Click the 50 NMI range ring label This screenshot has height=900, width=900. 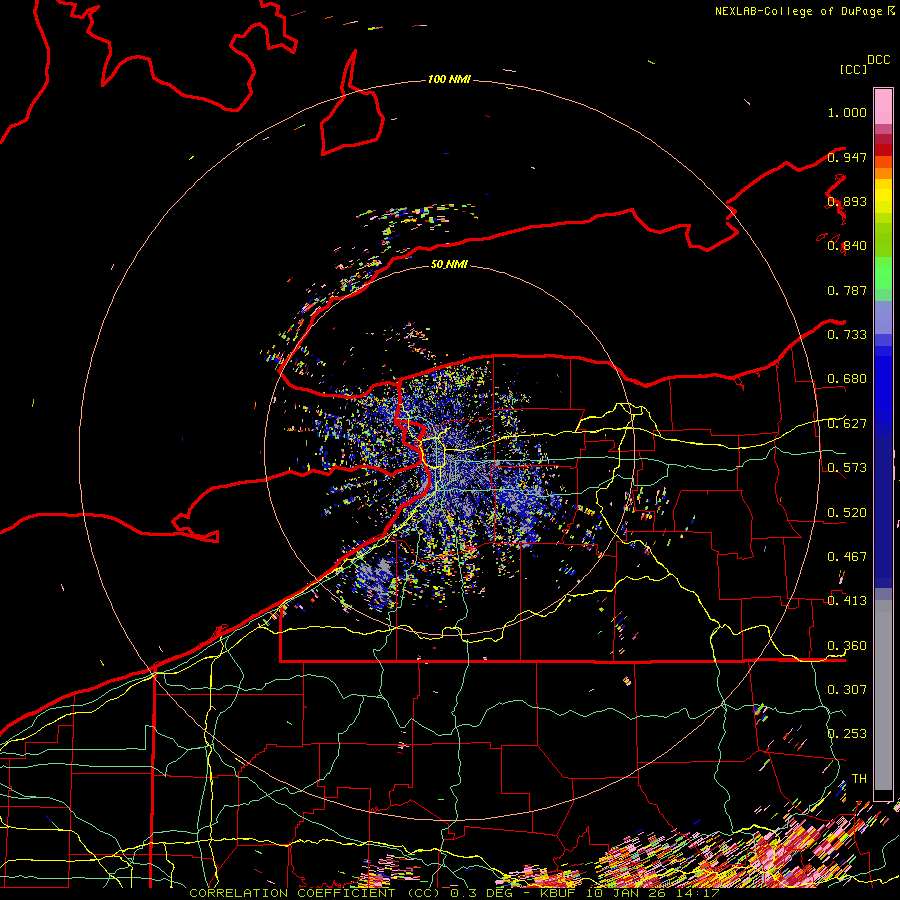pyautogui.click(x=449, y=264)
